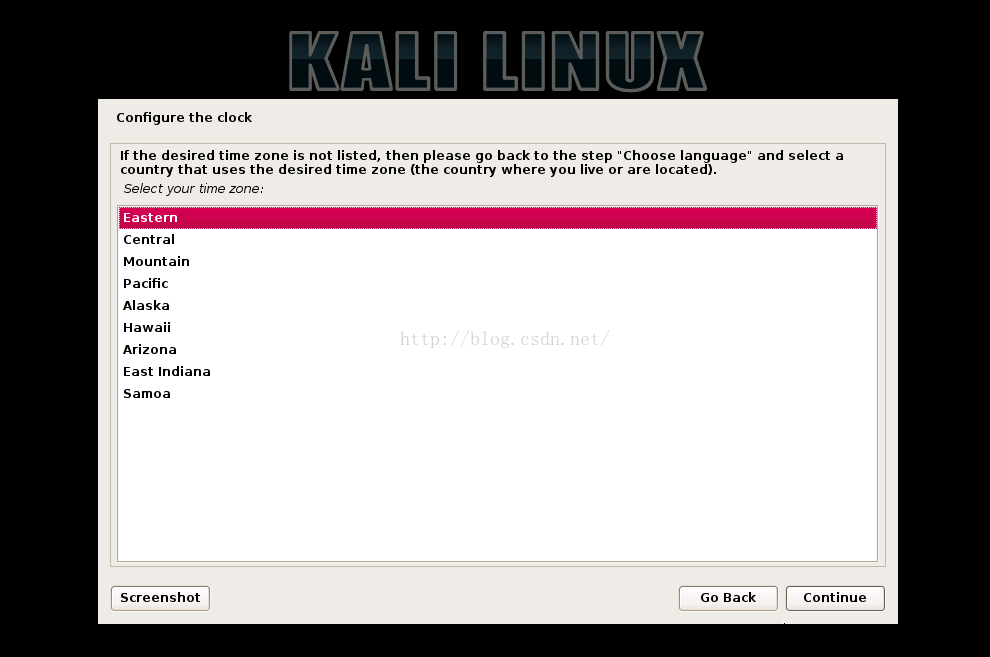Choose Samoa in the time zone list
990x657 pixels.
tap(498, 394)
